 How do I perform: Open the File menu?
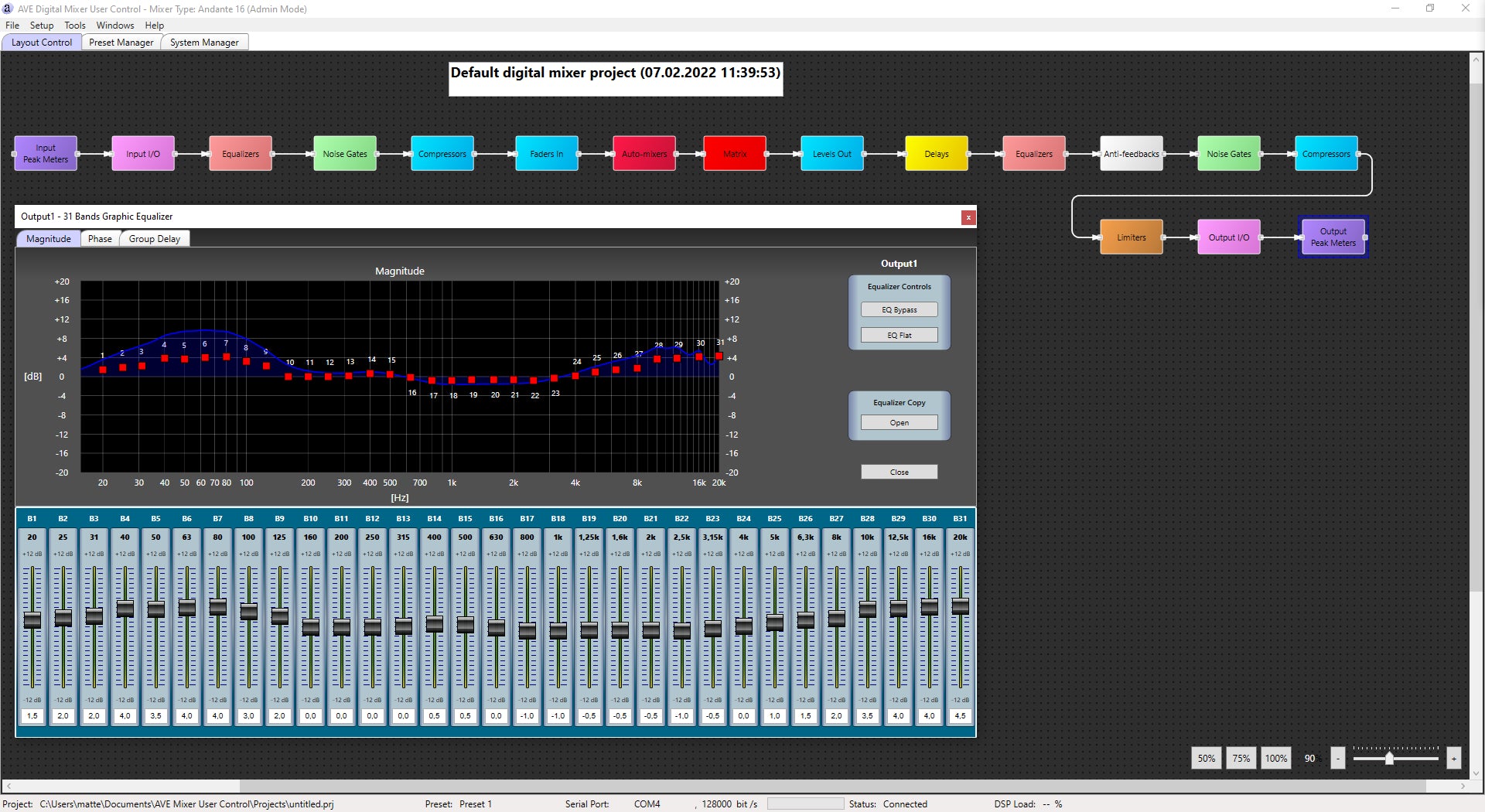pos(12,26)
